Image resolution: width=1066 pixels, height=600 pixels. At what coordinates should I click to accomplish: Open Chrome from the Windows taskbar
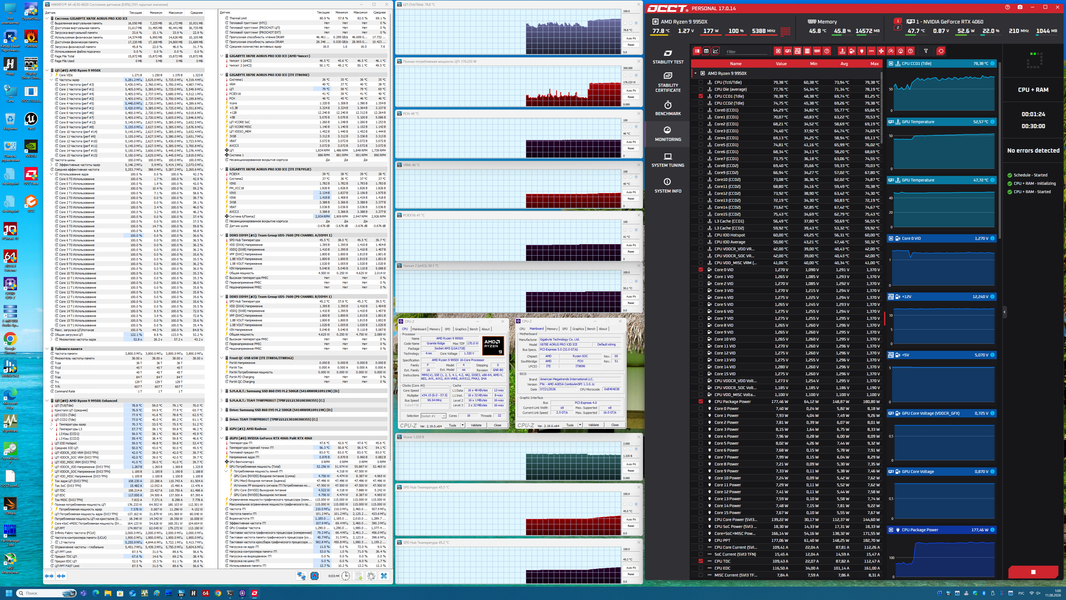pos(218,593)
